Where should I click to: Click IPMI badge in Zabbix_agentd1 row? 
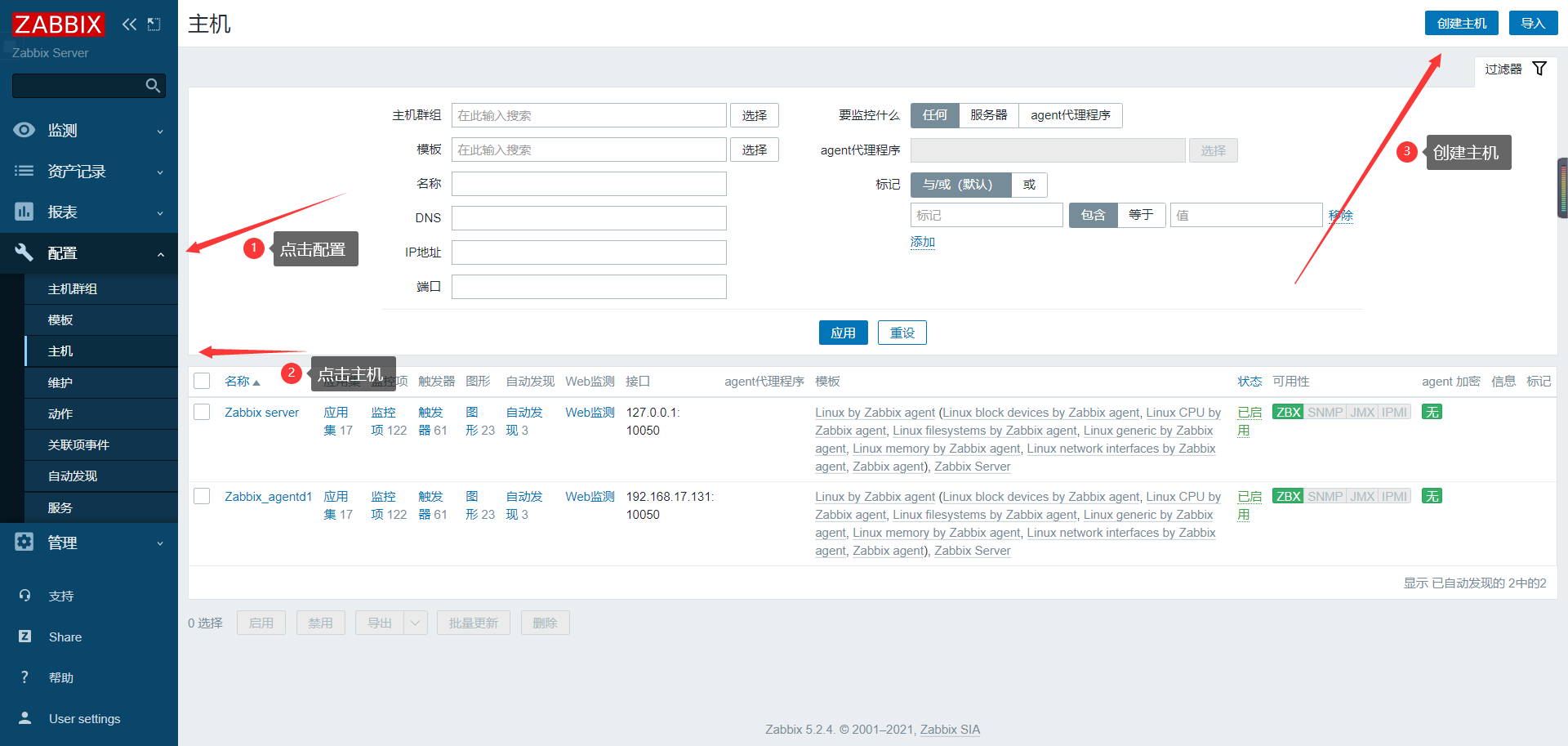1395,496
